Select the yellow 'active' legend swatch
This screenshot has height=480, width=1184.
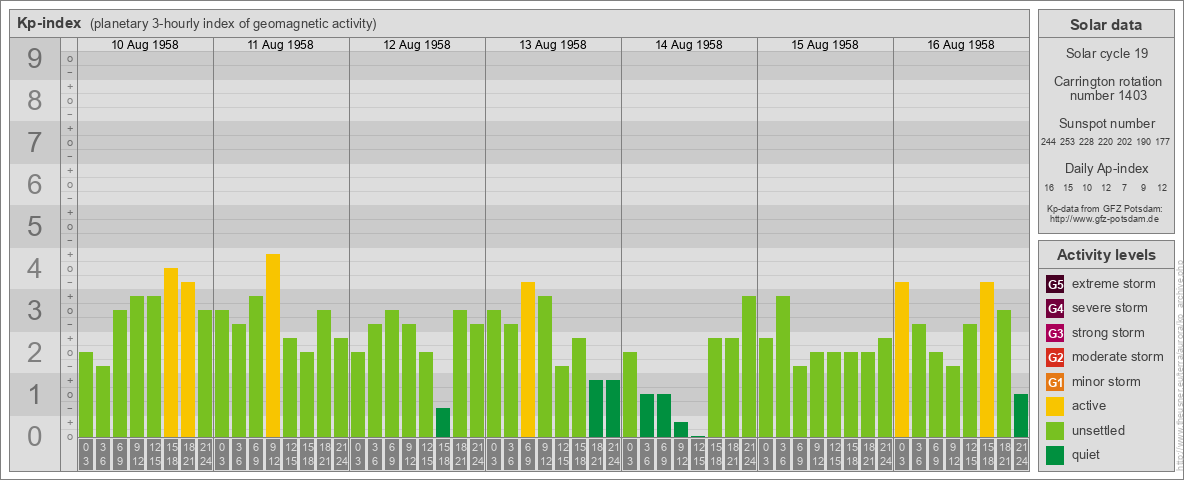coord(1055,406)
